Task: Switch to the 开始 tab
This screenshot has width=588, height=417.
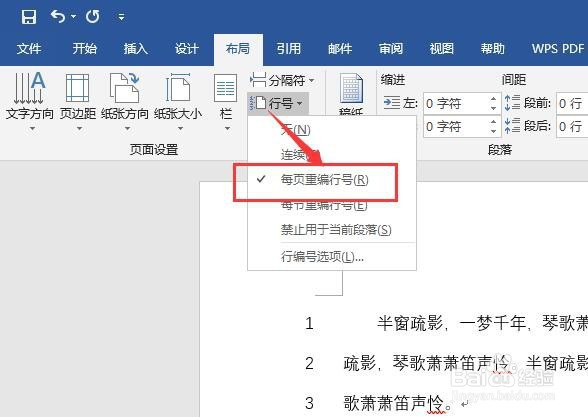Action: (85, 48)
